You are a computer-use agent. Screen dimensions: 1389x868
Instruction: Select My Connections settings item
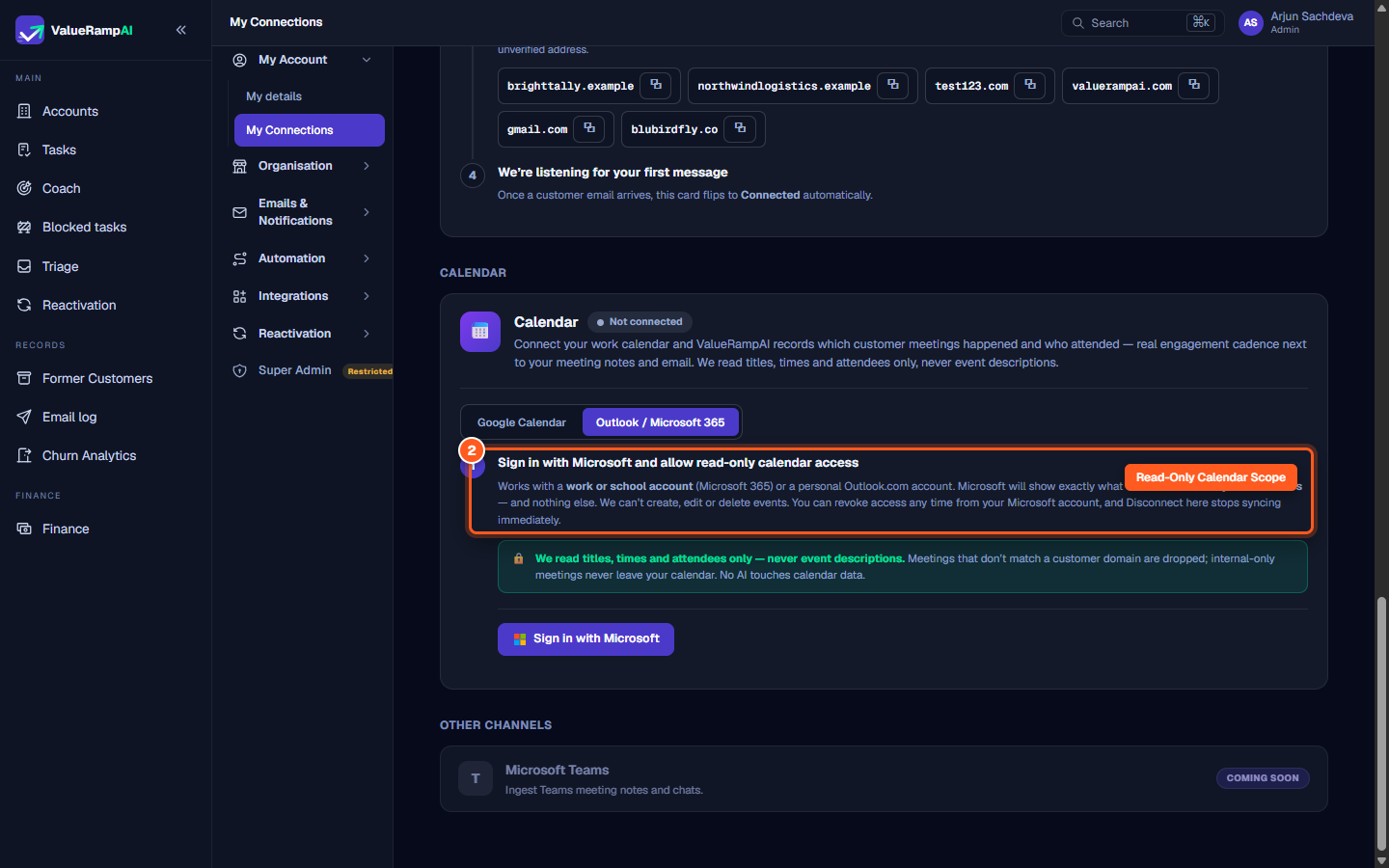(x=309, y=130)
